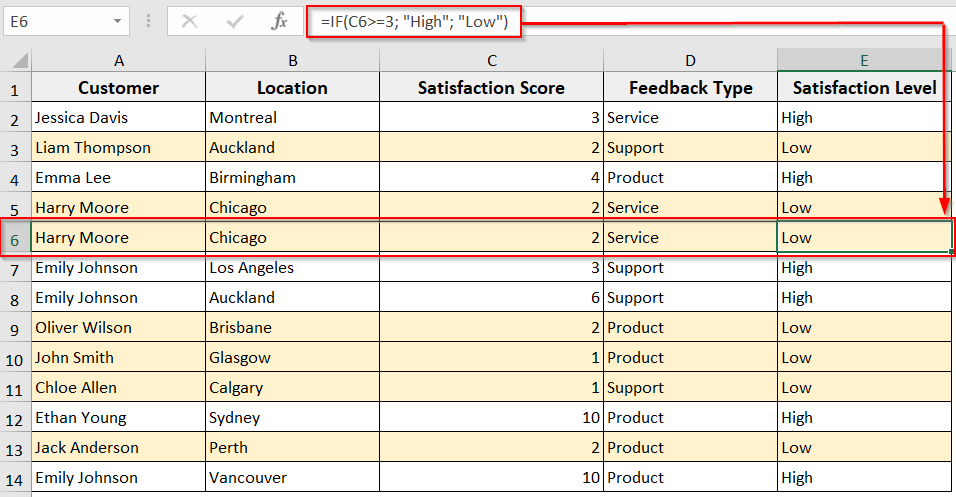Click the Cancel (X) formula bar icon
Image resolution: width=956 pixels, height=497 pixels.
coord(190,21)
